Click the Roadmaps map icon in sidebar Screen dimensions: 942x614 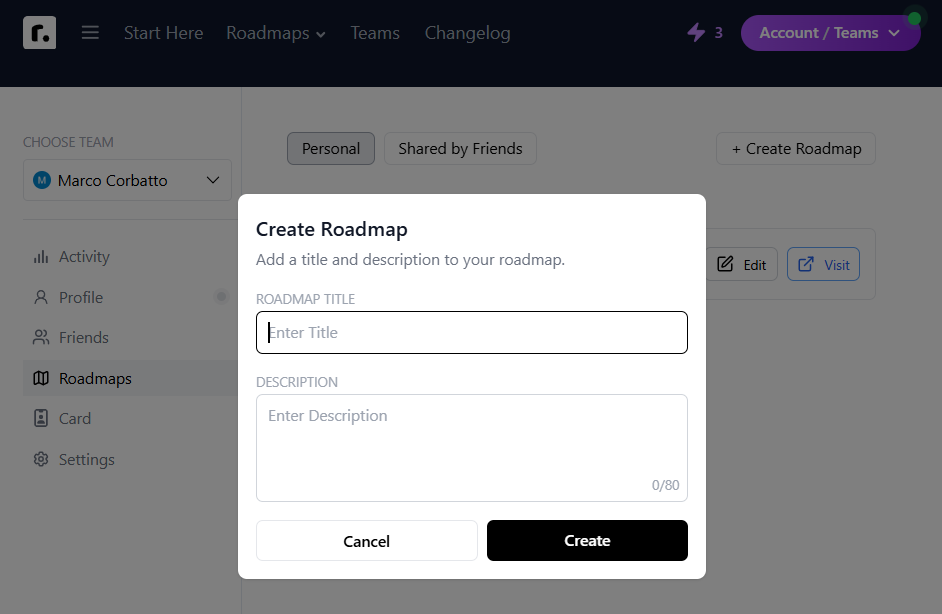tap(41, 378)
